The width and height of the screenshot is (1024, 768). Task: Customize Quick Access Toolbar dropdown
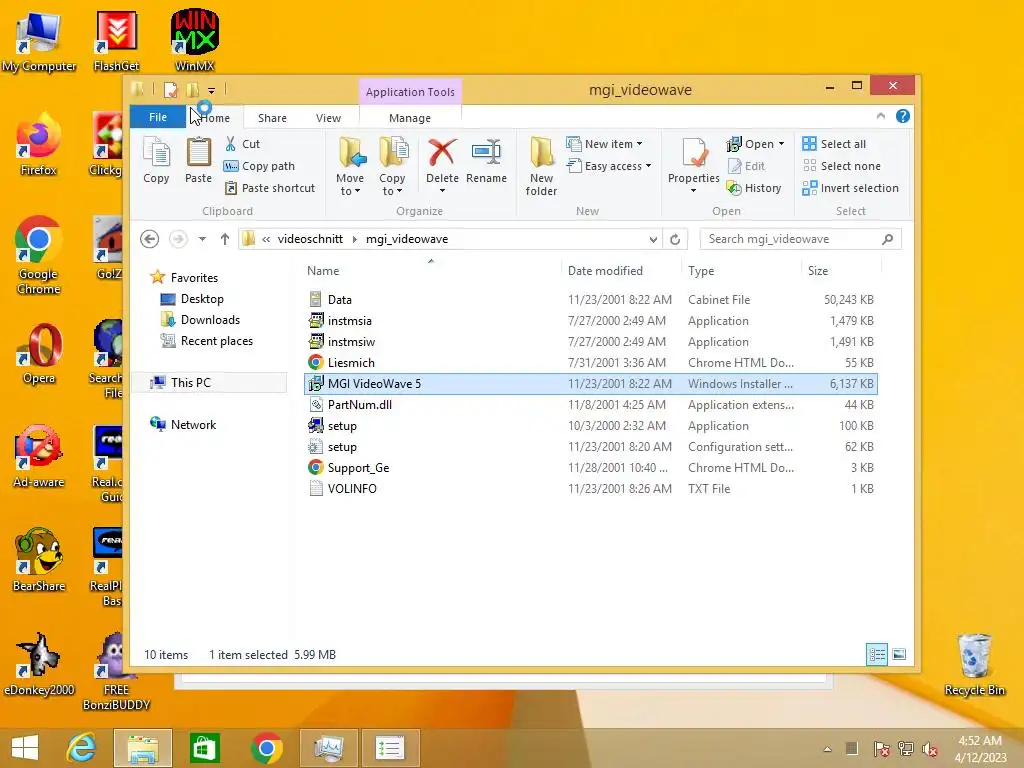(212, 90)
